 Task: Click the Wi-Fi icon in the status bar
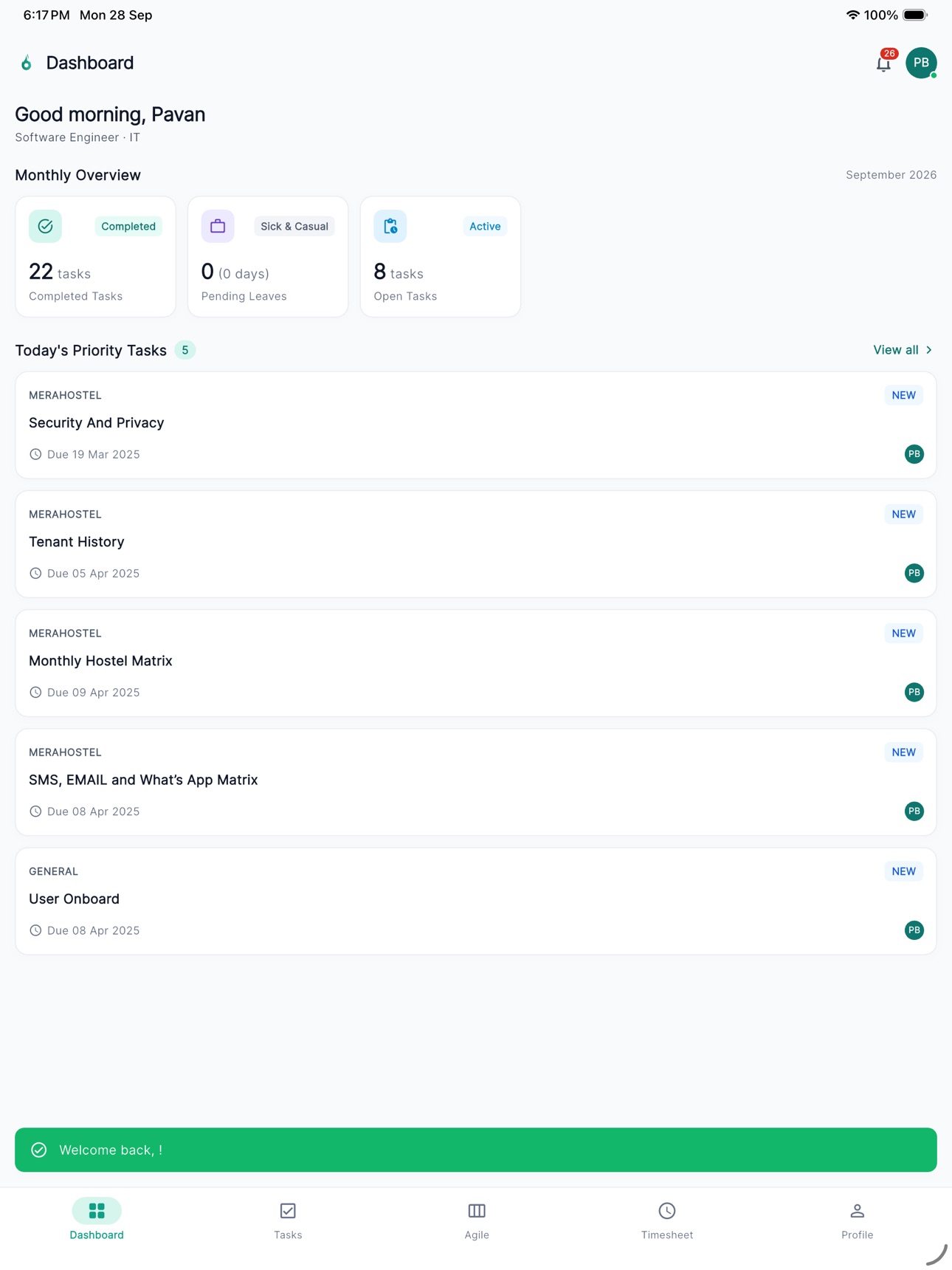852,15
